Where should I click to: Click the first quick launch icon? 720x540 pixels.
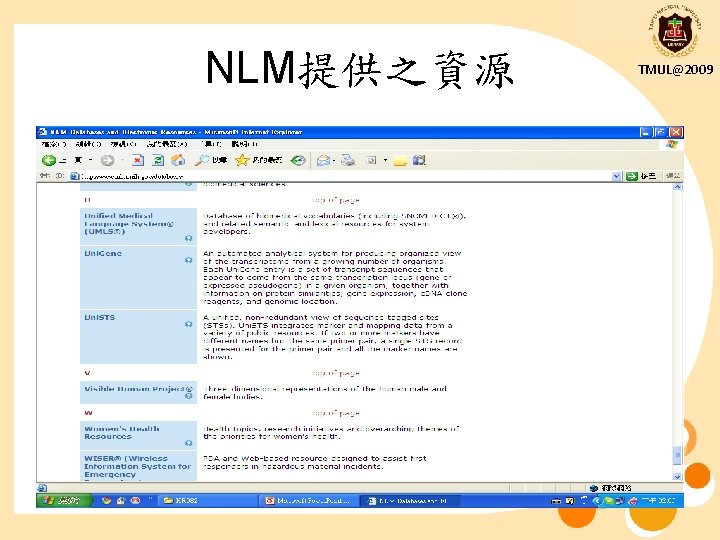tap(107, 501)
